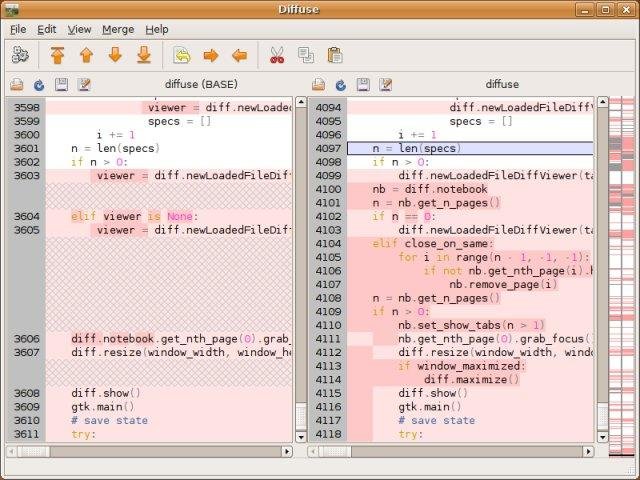Image resolution: width=640 pixels, height=480 pixels.
Task: Click the Copy icon in the toolbar
Action: click(x=306, y=55)
